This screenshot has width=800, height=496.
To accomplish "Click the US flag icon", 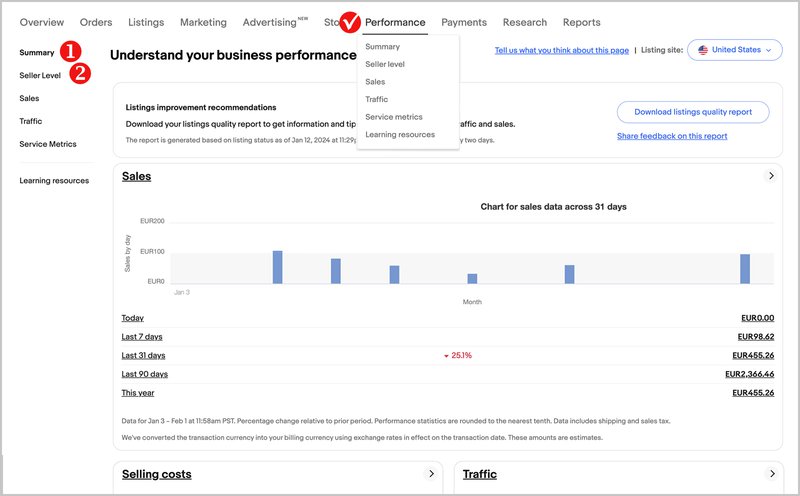I will click(x=703, y=50).
